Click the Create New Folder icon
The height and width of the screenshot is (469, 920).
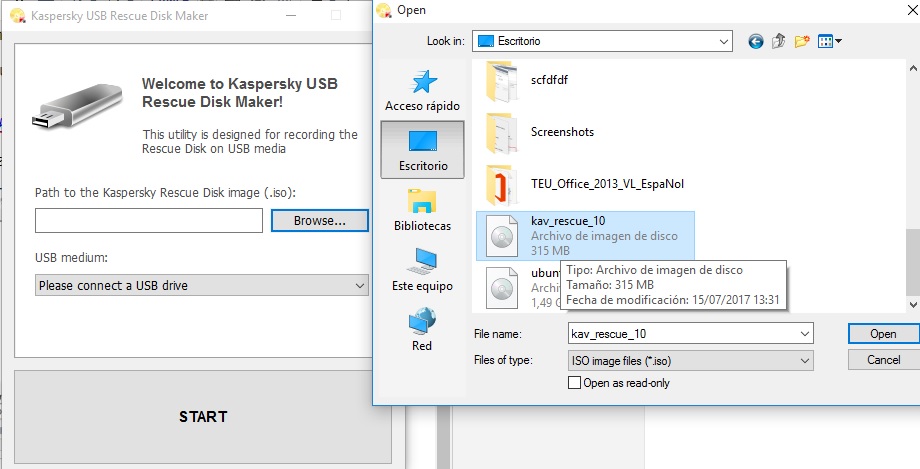click(x=801, y=41)
